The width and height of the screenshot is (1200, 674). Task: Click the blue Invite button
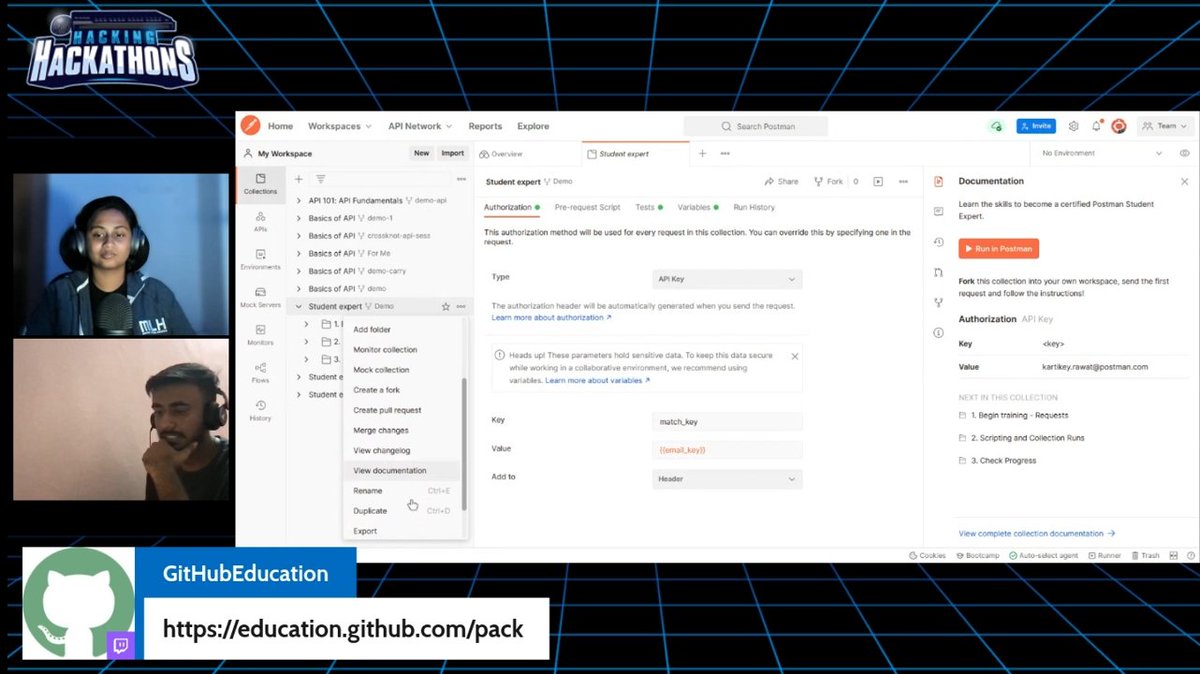(x=1036, y=126)
